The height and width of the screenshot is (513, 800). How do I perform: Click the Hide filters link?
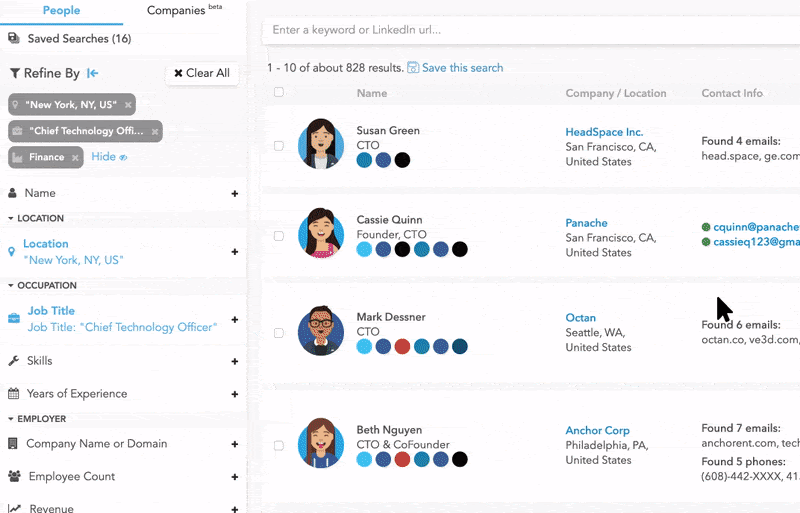coord(109,157)
